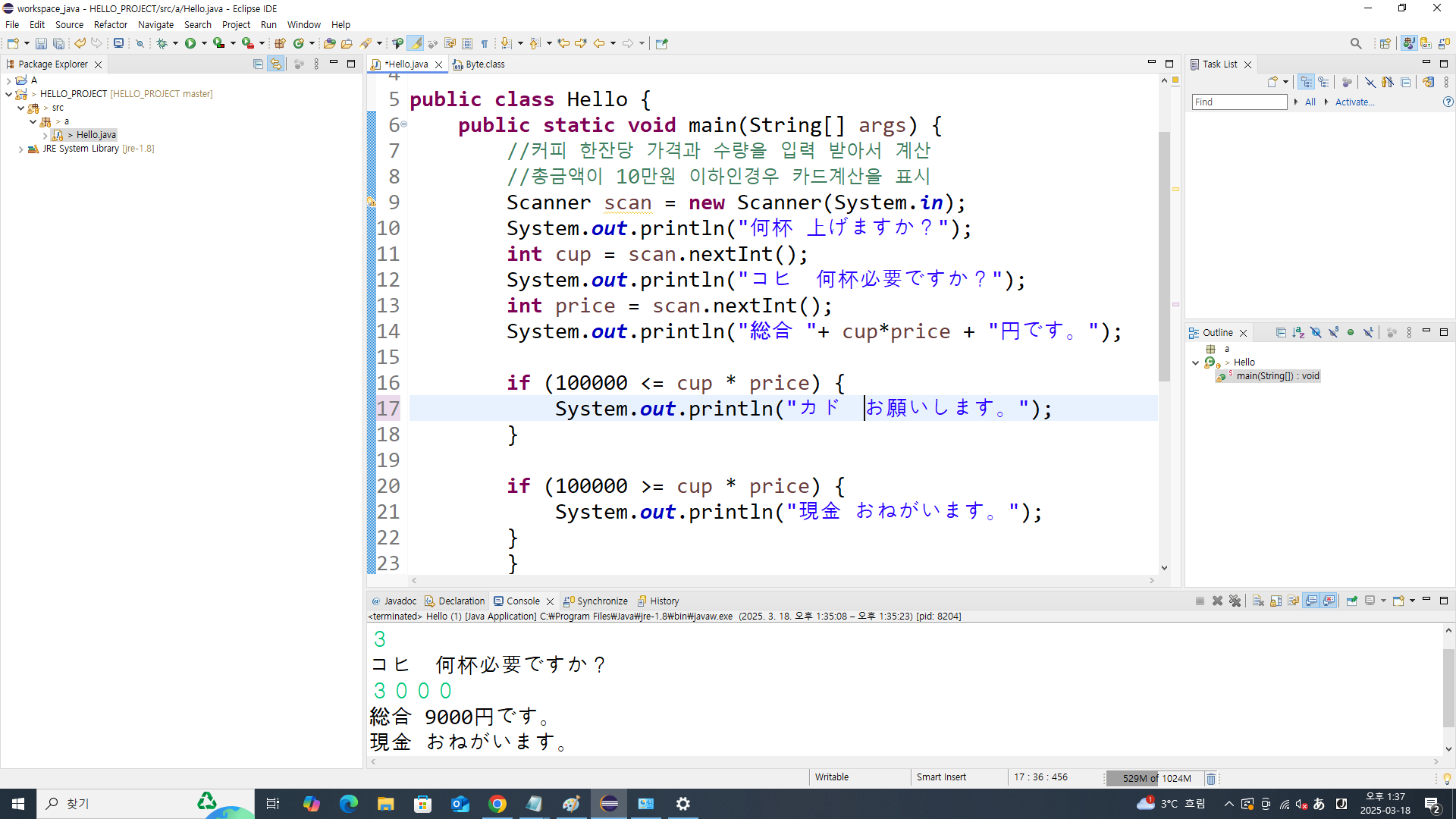Open the Debug dropdown arrow
The image size is (1456, 819).
(175, 44)
